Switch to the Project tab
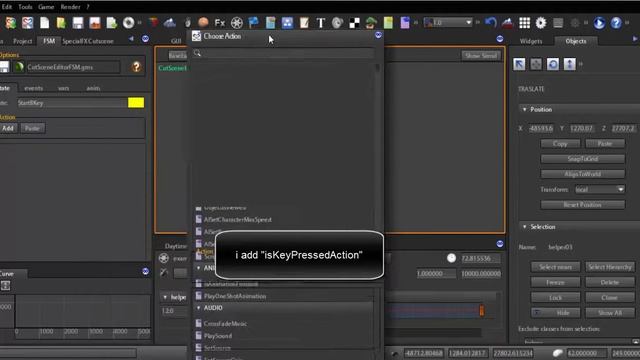This screenshot has height=360, width=640. click(x=22, y=41)
